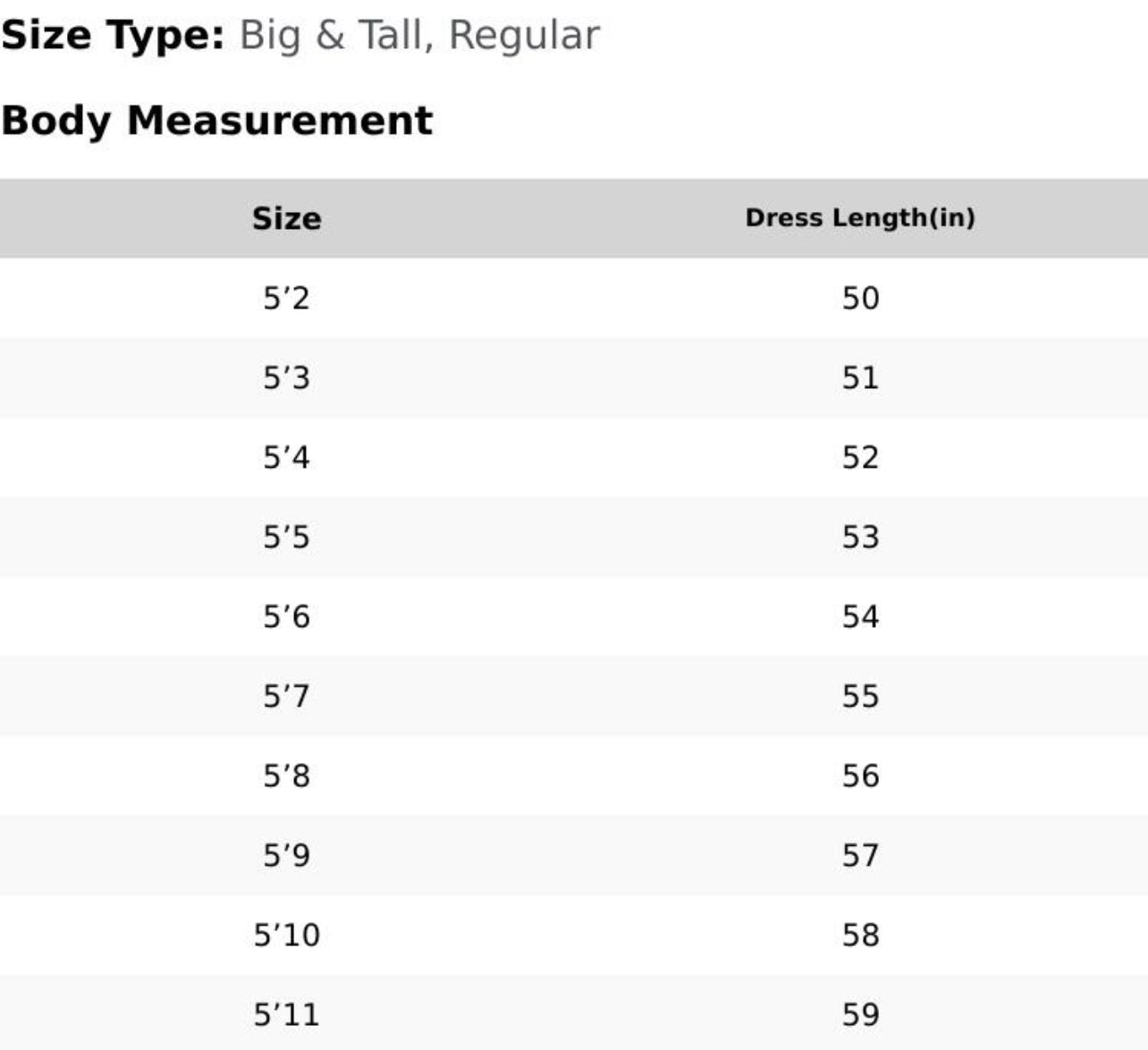Select the 5'8 size cell

[286, 775]
